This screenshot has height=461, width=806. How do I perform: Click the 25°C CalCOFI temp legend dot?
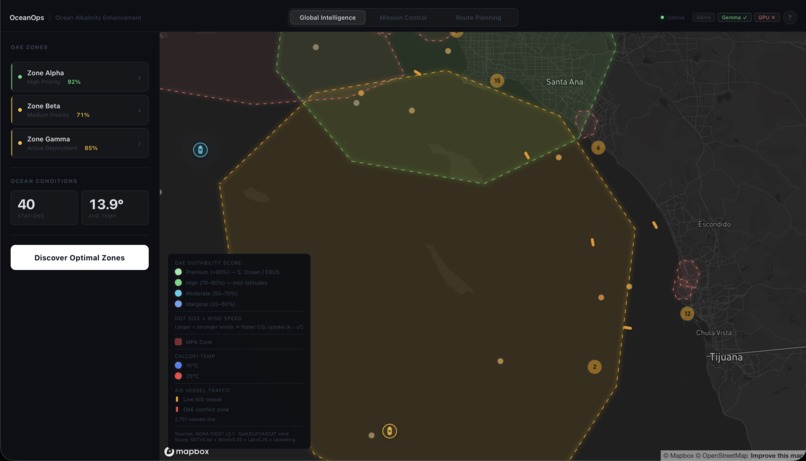pos(178,376)
